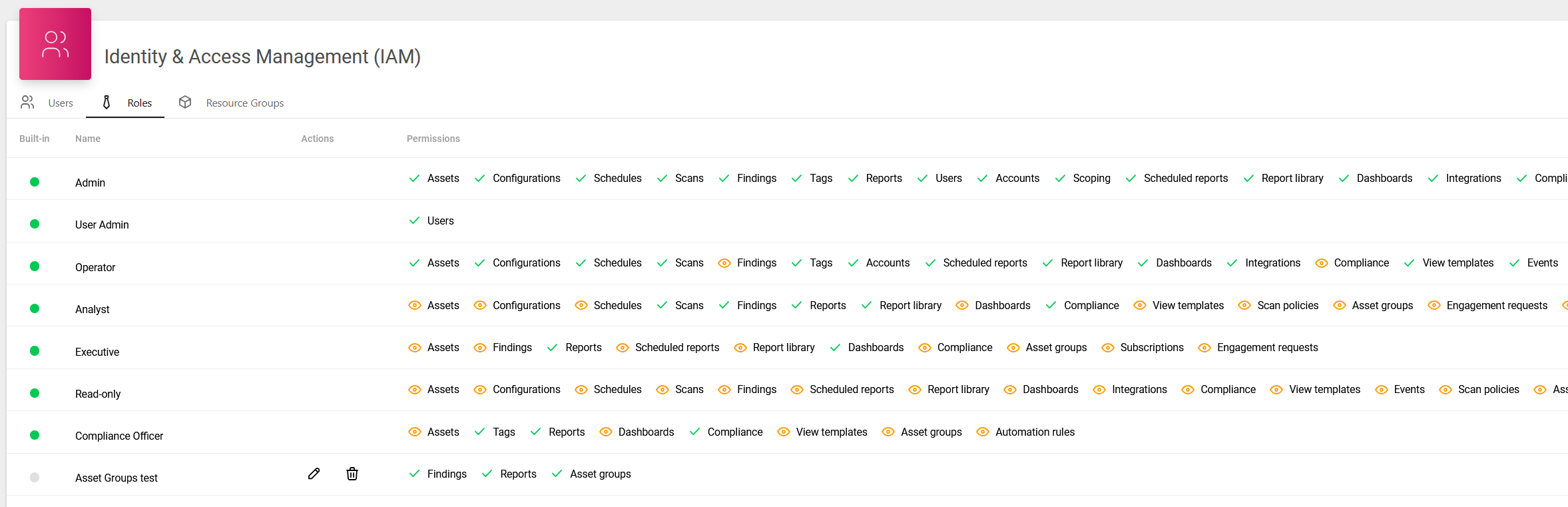The image size is (1568, 507).
Task: Click the Analyst Scan policies permission
Action: point(1287,306)
